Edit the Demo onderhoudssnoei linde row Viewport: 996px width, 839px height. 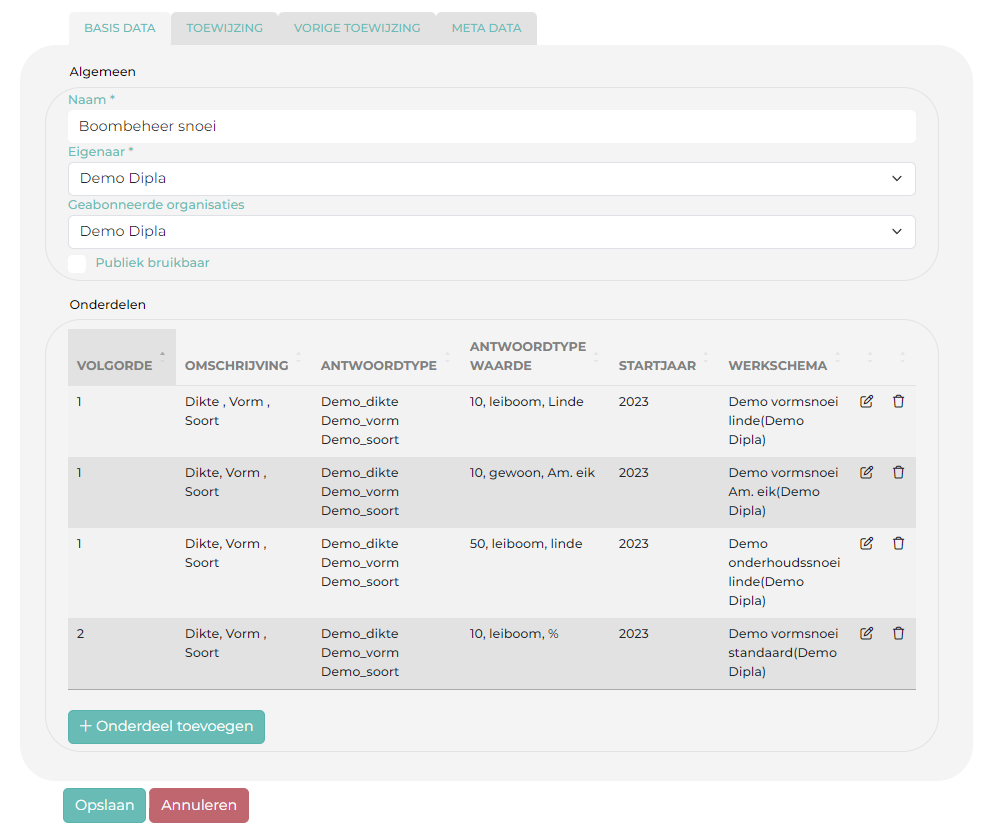click(866, 544)
